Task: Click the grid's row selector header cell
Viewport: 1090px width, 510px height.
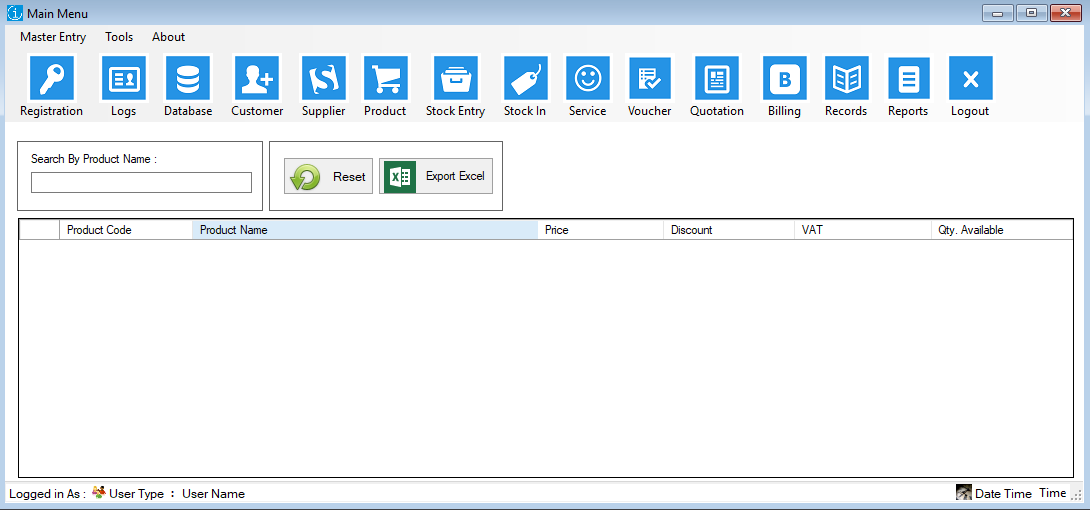Action: click(40, 230)
